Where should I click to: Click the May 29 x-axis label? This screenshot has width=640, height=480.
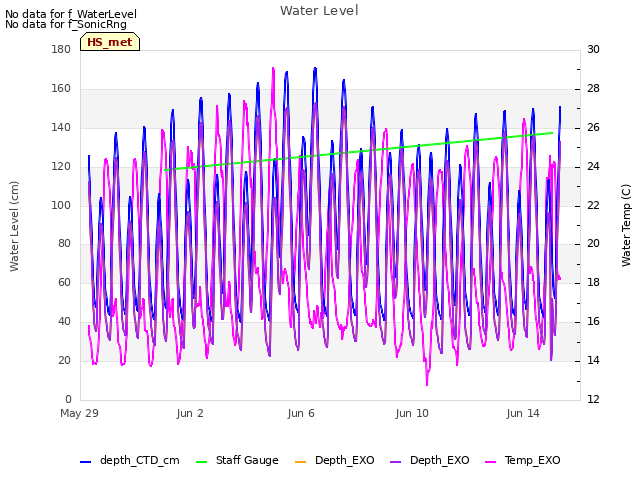(80, 413)
